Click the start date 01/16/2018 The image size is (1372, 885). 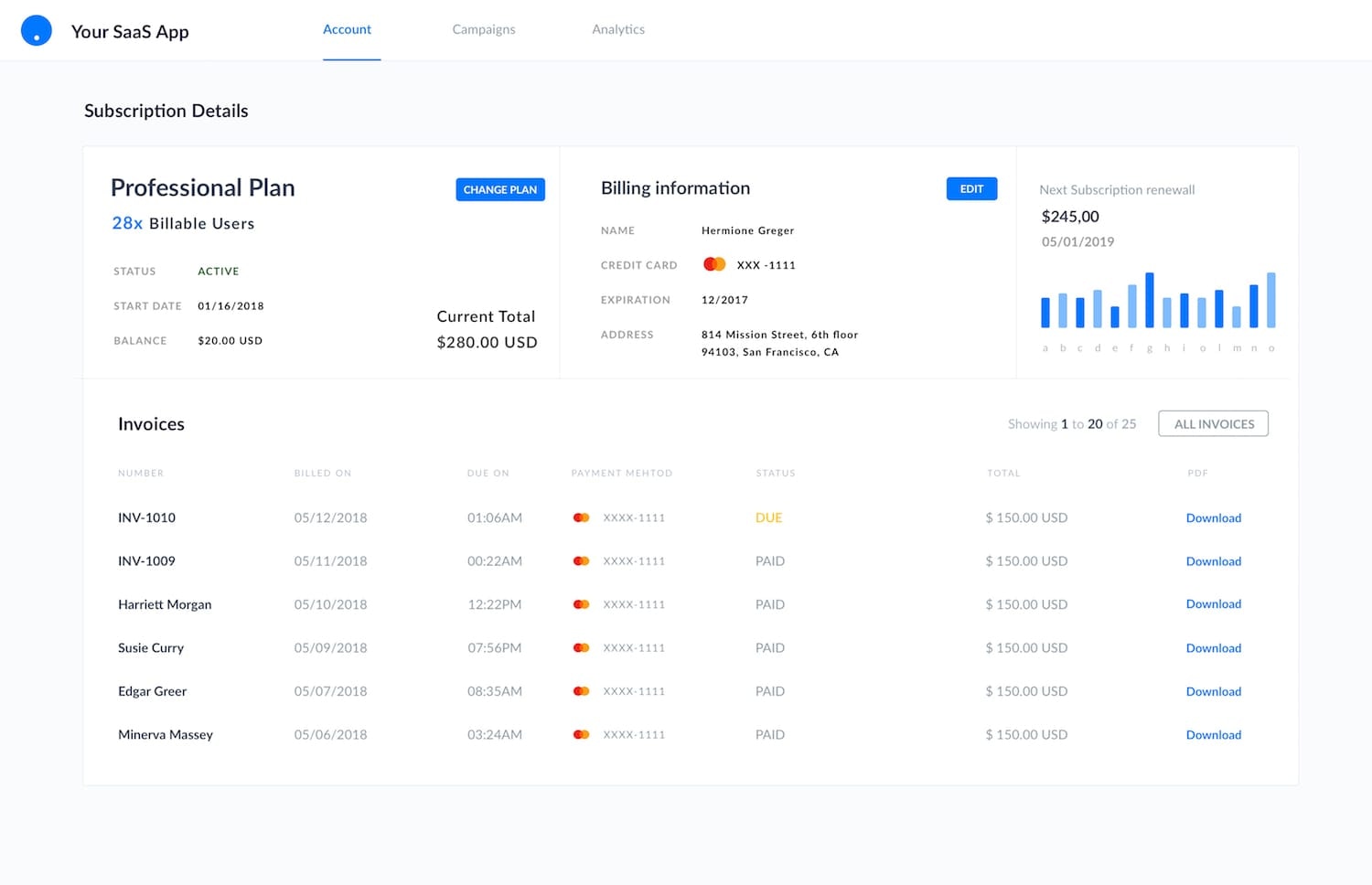click(230, 306)
